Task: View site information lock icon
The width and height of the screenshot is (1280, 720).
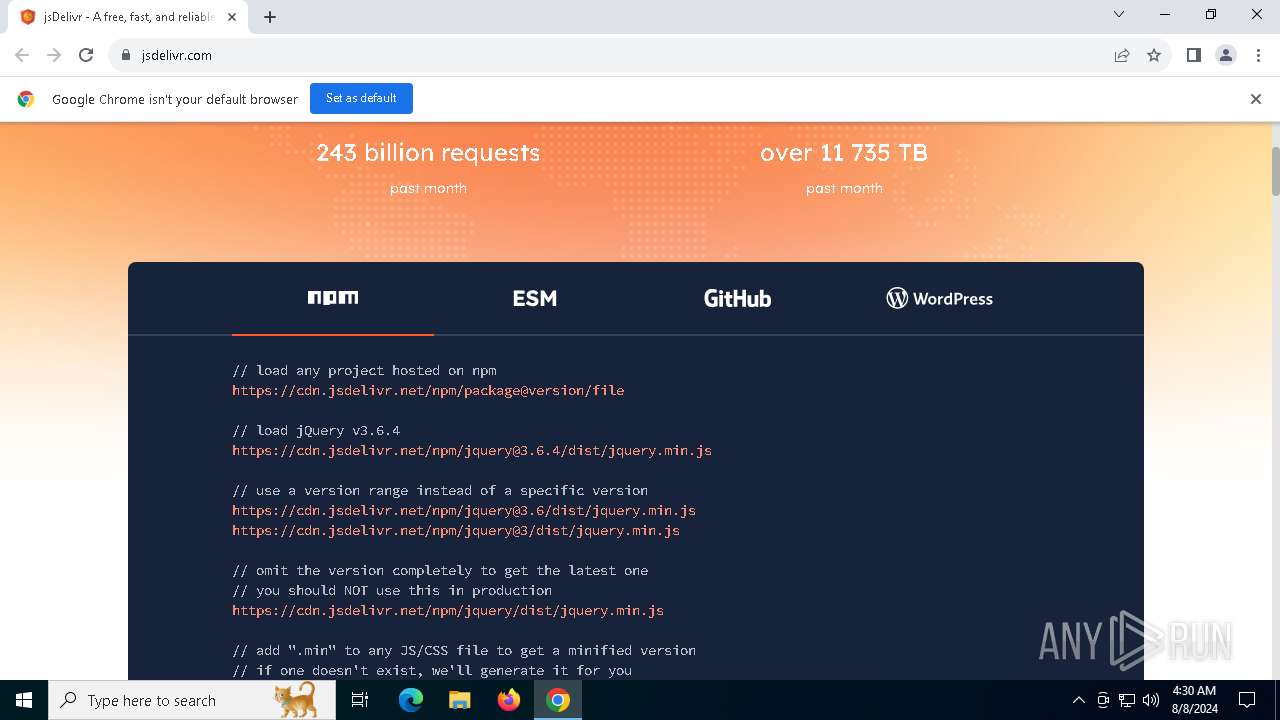Action: [126, 55]
